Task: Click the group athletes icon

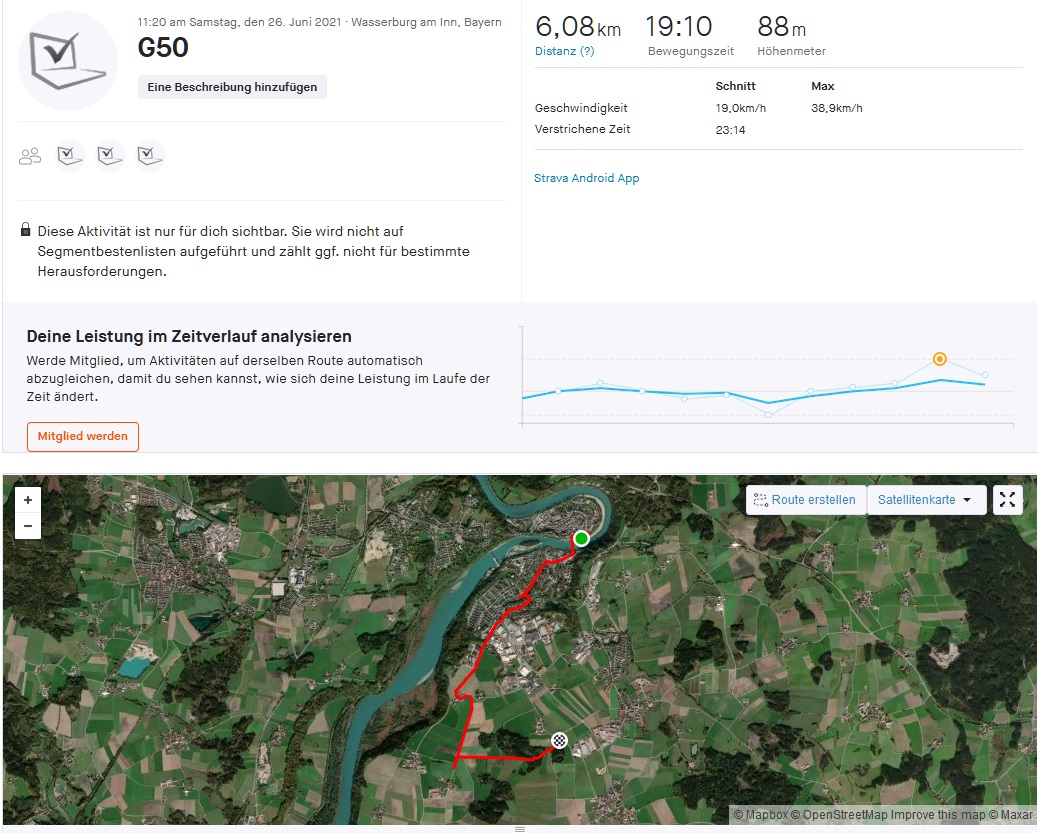Action: tap(30, 156)
